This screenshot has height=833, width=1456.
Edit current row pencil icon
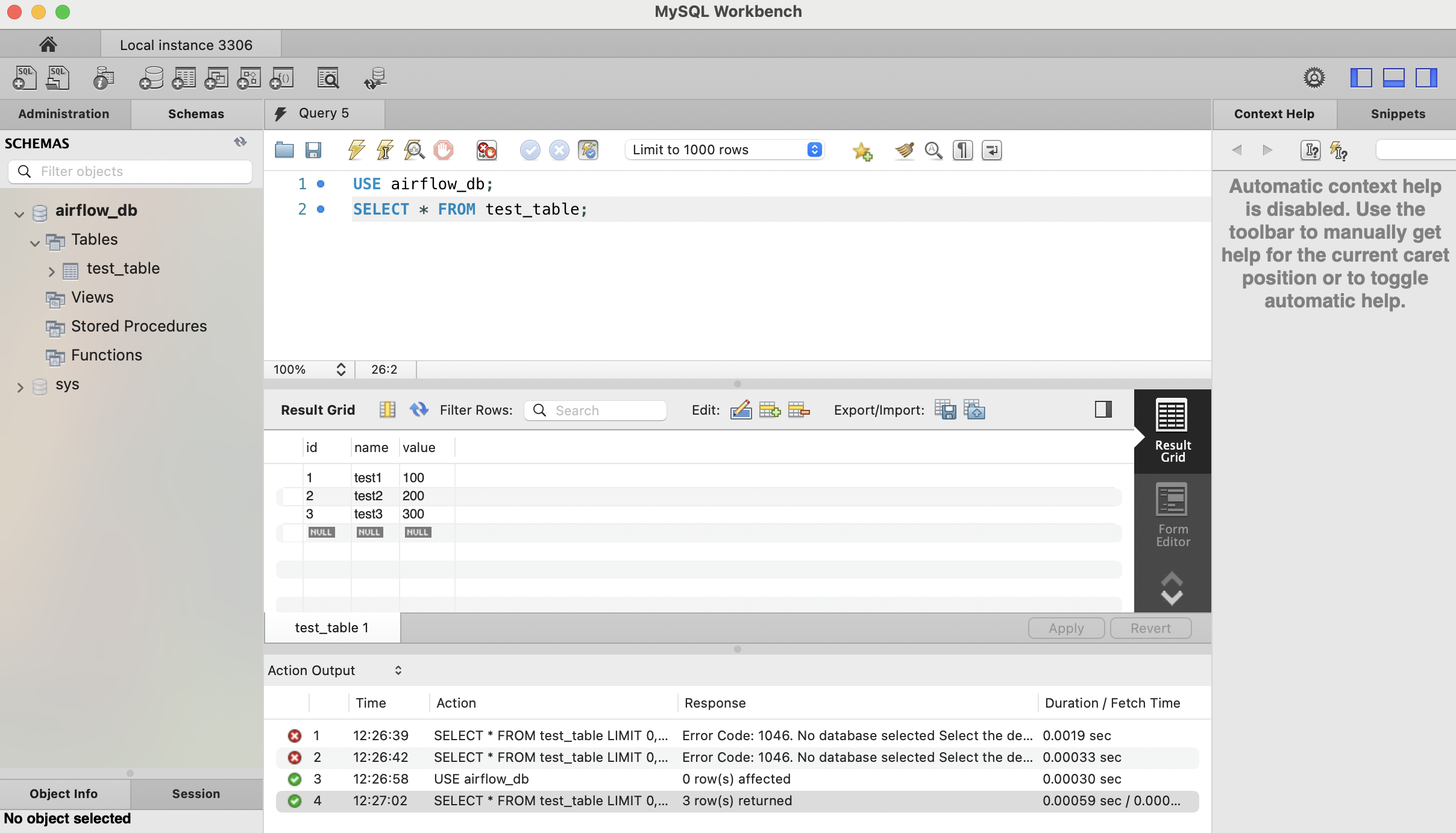[x=741, y=410]
